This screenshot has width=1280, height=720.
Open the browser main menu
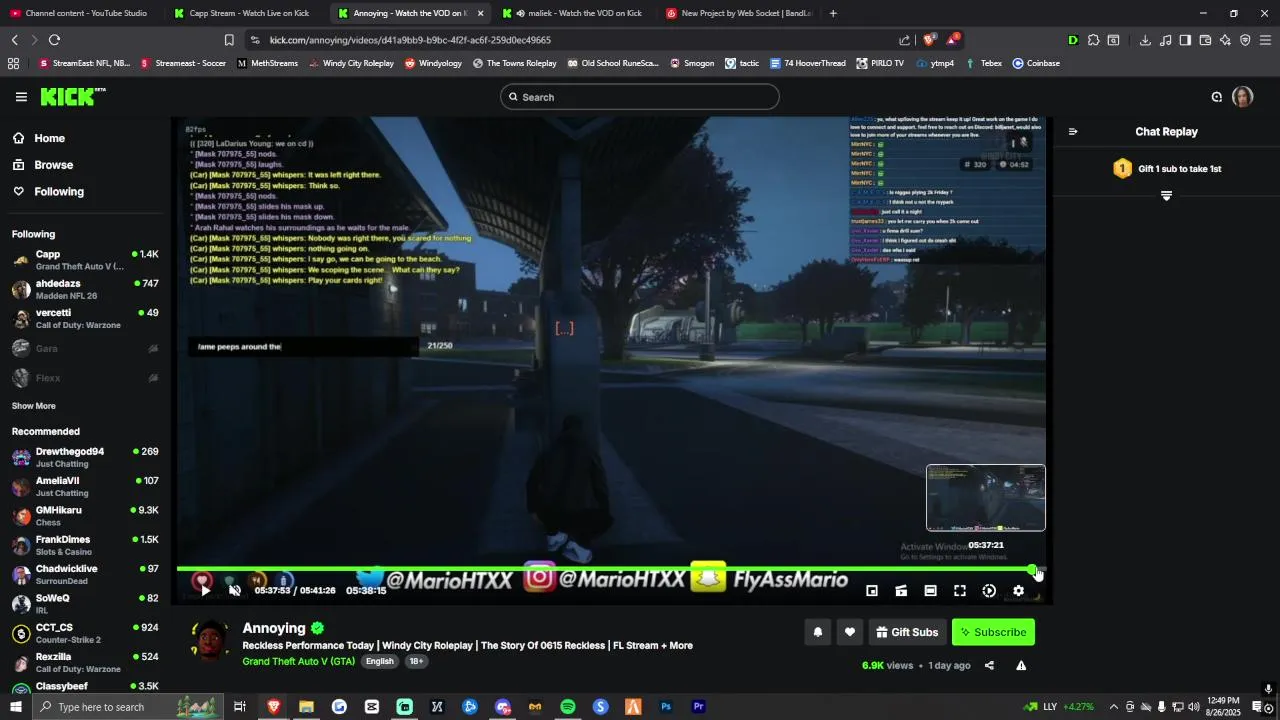tap(1265, 40)
